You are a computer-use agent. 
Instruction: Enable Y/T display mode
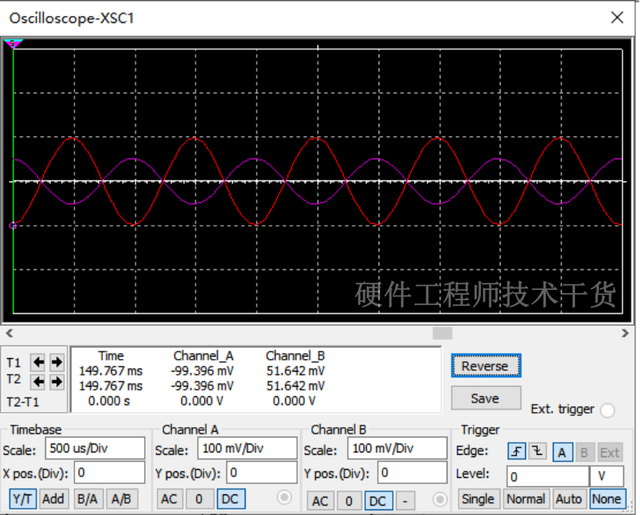(23, 499)
